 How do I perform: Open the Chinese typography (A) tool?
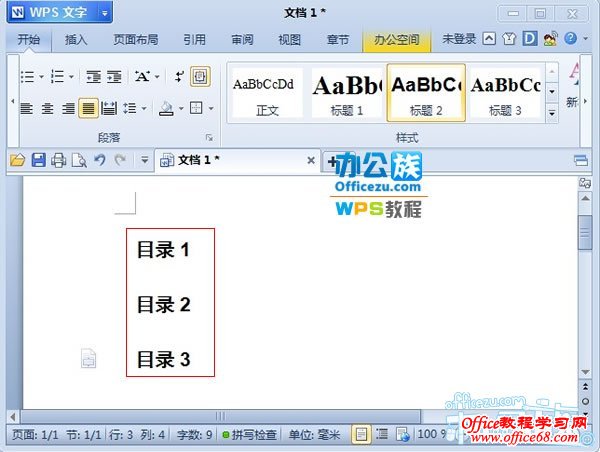tap(142, 77)
